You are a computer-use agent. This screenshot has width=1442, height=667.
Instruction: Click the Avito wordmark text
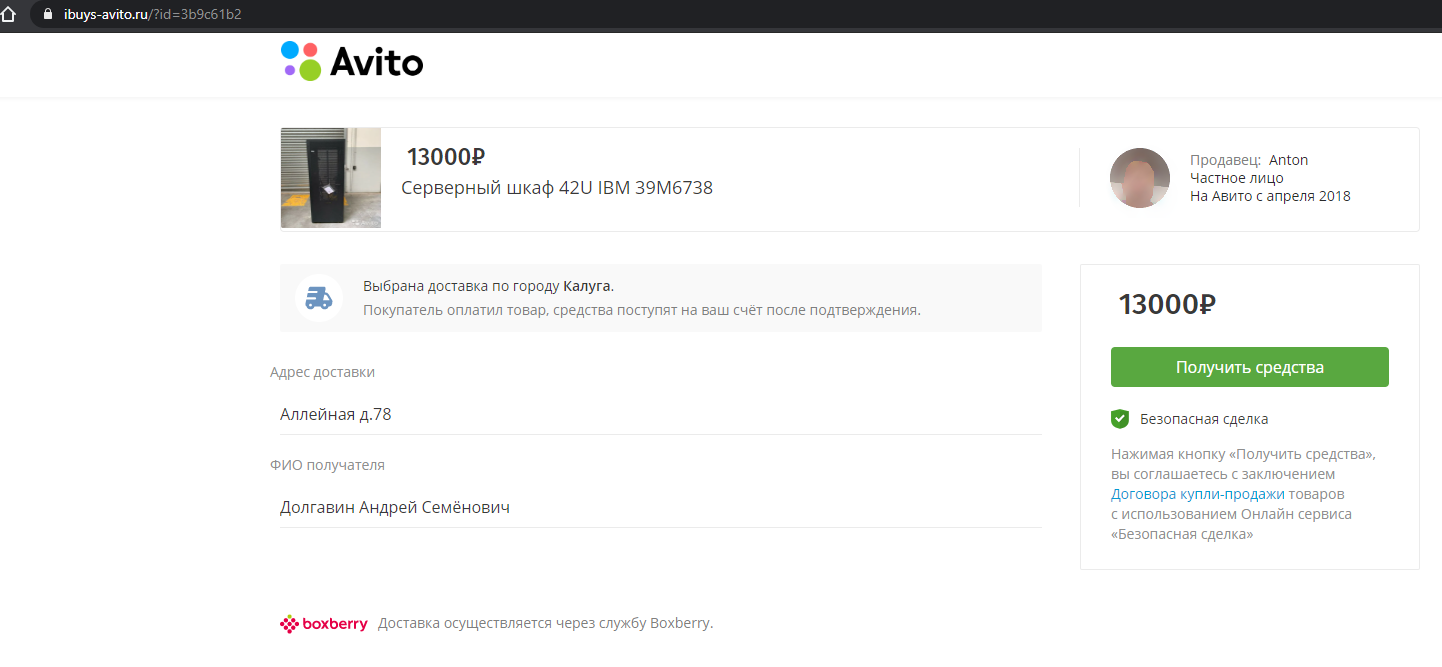click(377, 63)
